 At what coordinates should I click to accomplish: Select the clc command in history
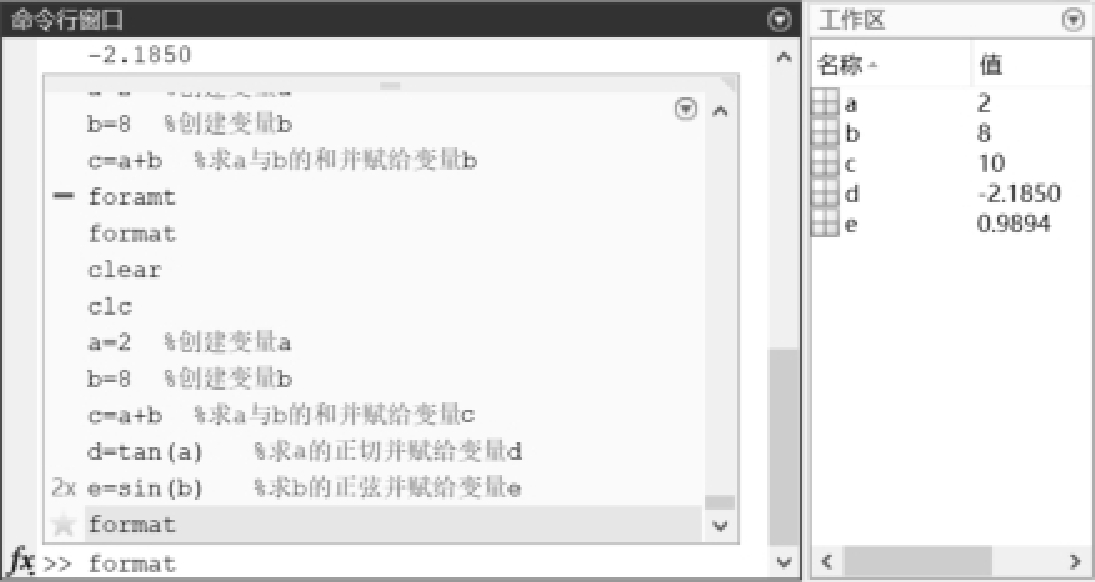click(110, 306)
